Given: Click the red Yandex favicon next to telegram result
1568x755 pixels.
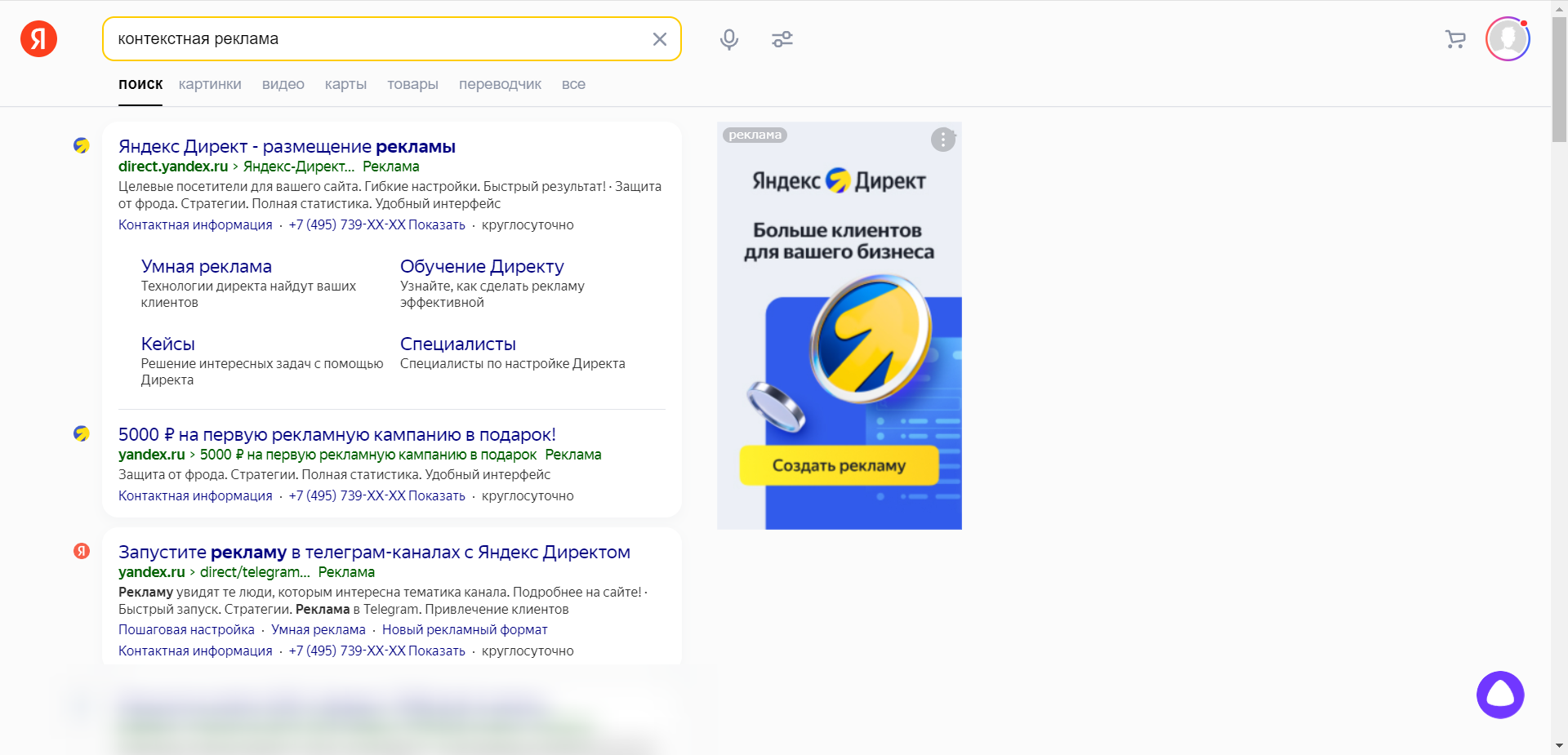Looking at the screenshot, I should coord(82,551).
